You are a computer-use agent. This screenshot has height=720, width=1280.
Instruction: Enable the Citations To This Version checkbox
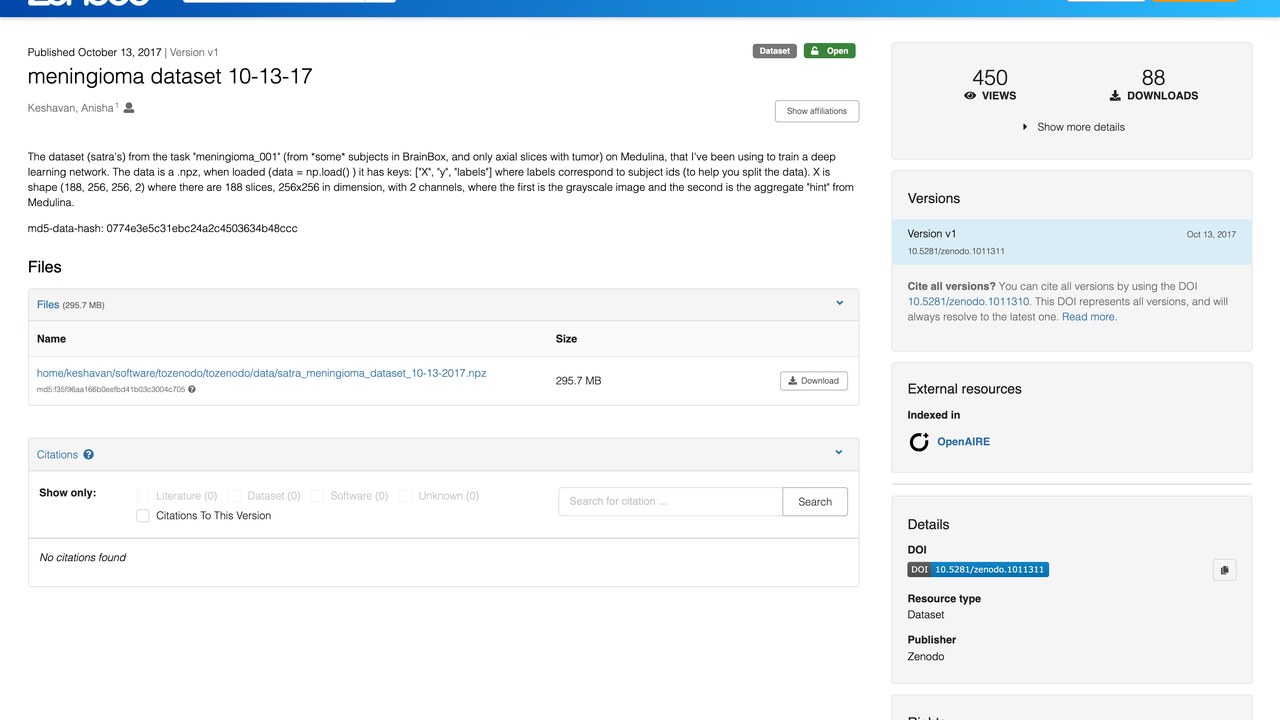143,516
